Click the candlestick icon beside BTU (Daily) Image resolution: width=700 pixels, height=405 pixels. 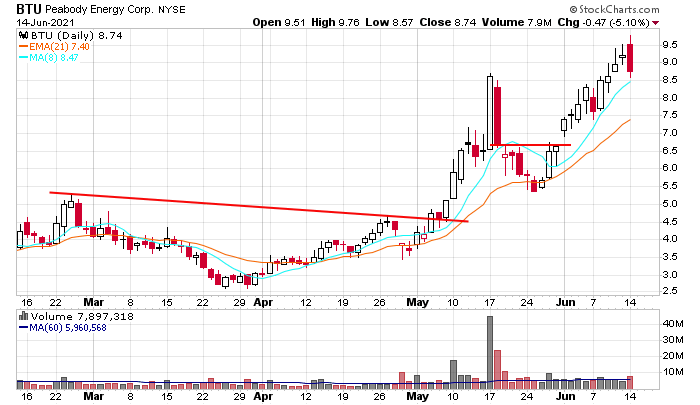23,35
